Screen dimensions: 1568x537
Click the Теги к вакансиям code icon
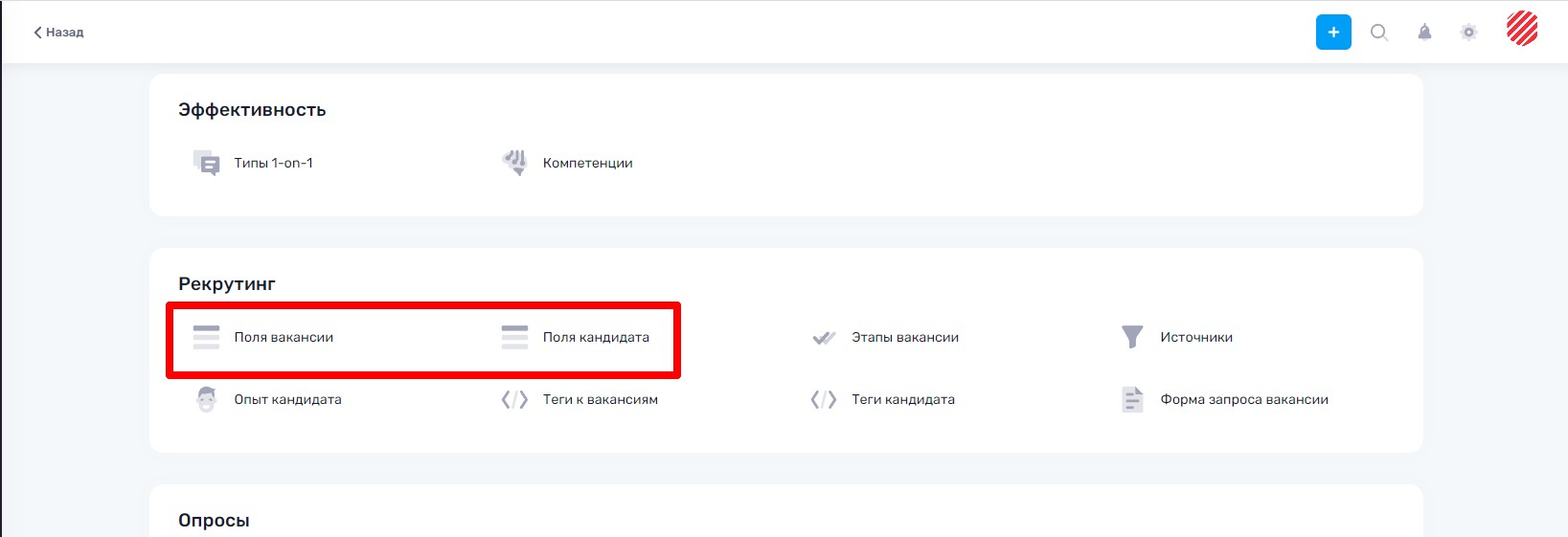coord(514,399)
